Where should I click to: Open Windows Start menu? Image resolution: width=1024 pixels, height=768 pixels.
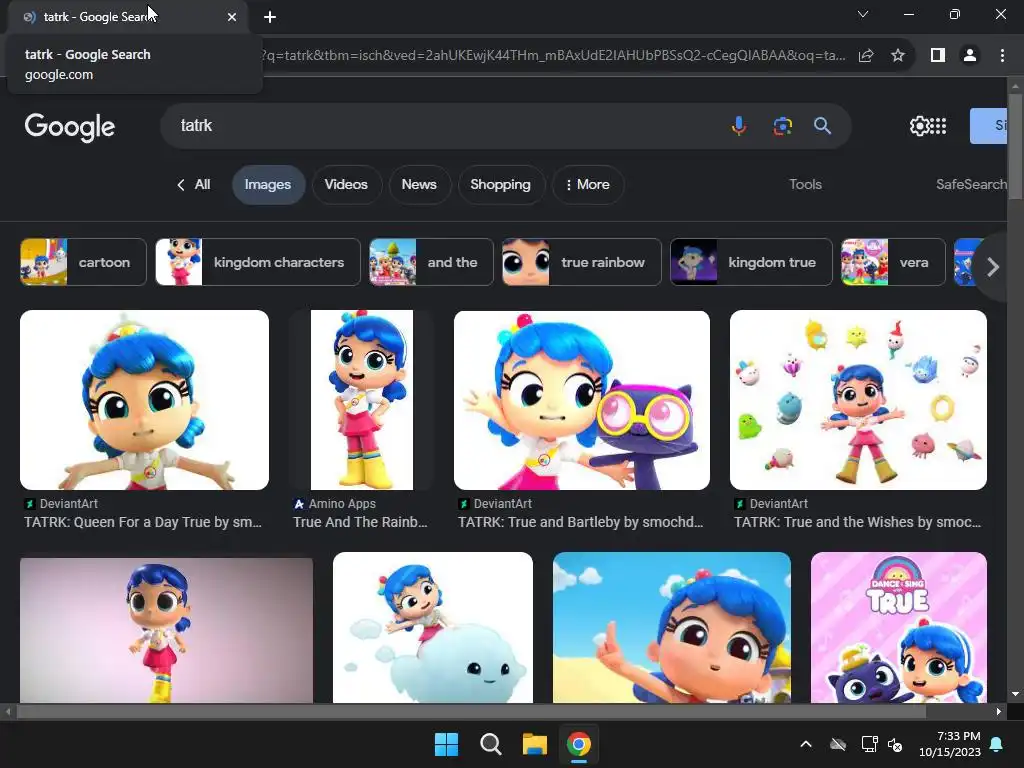(447, 744)
